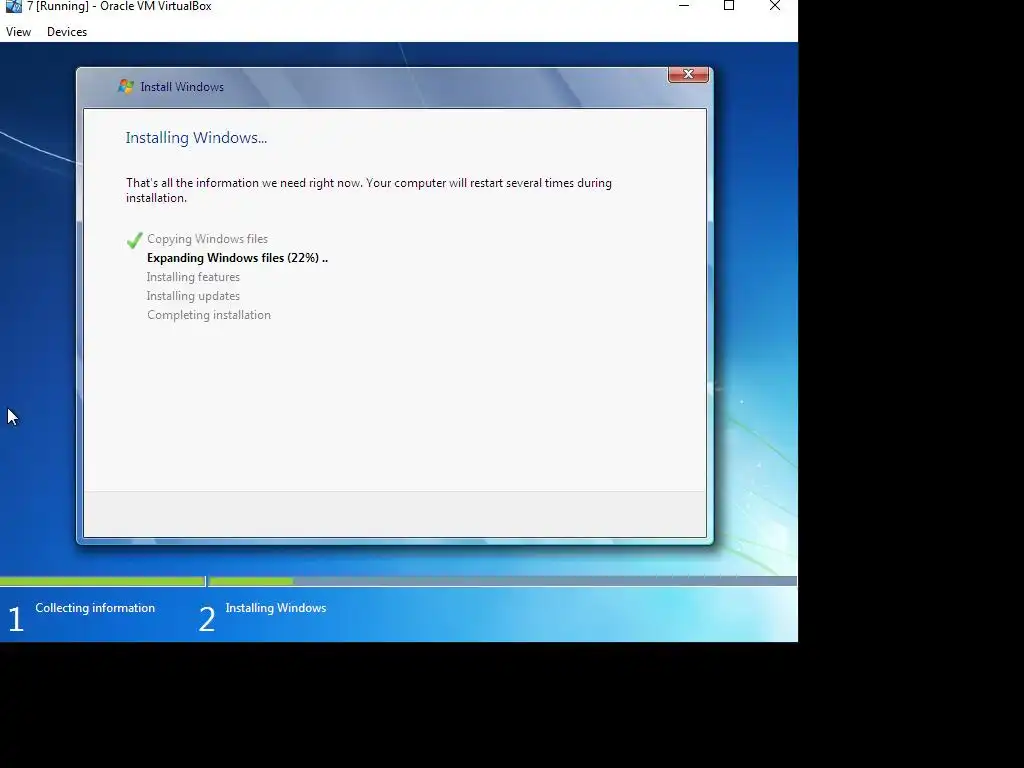1024x768 pixels.
Task: Minimize the VirtualBox window
Action: click(684, 6)
